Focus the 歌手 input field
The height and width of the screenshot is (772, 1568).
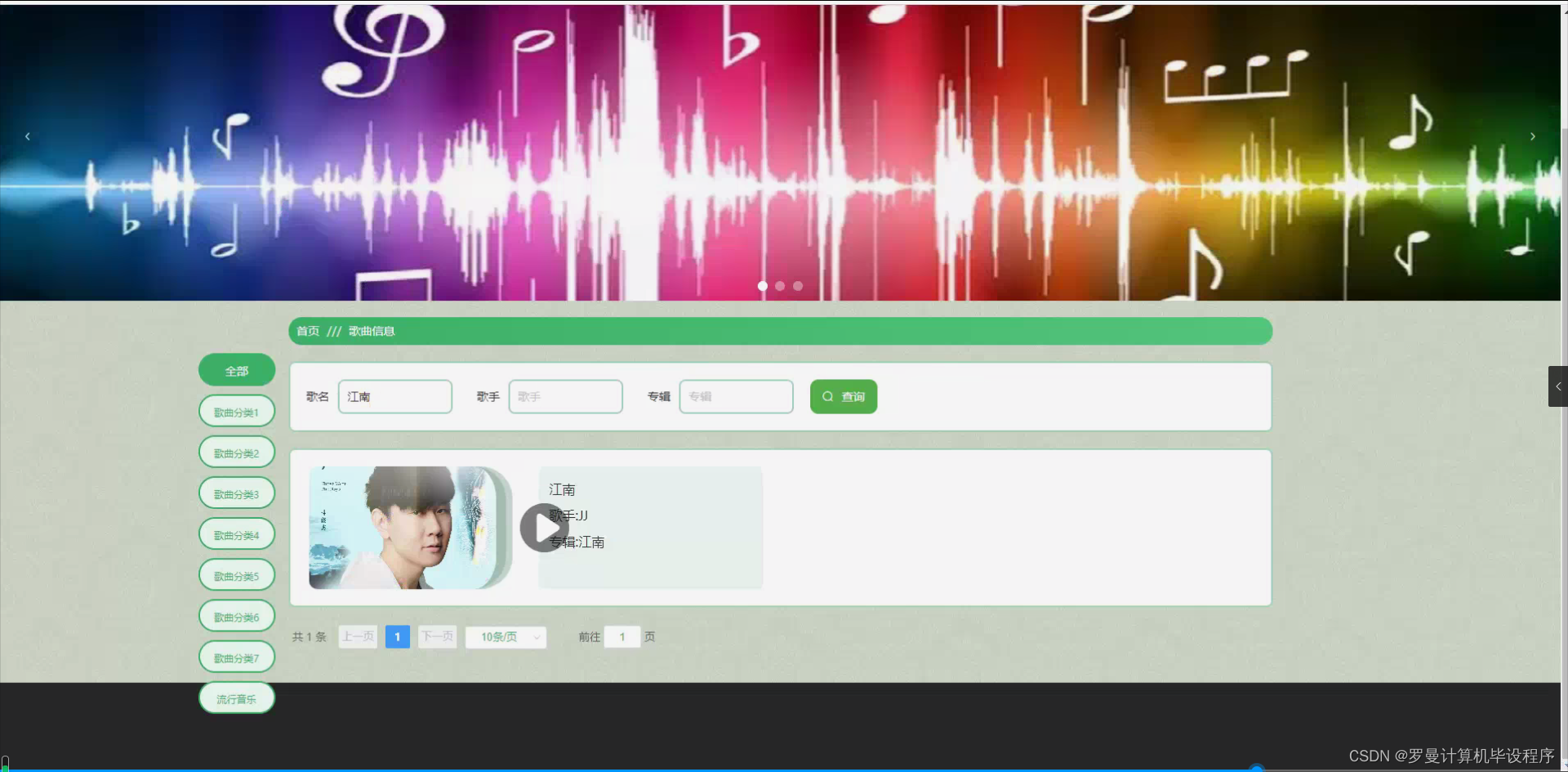tap(566, 396)
